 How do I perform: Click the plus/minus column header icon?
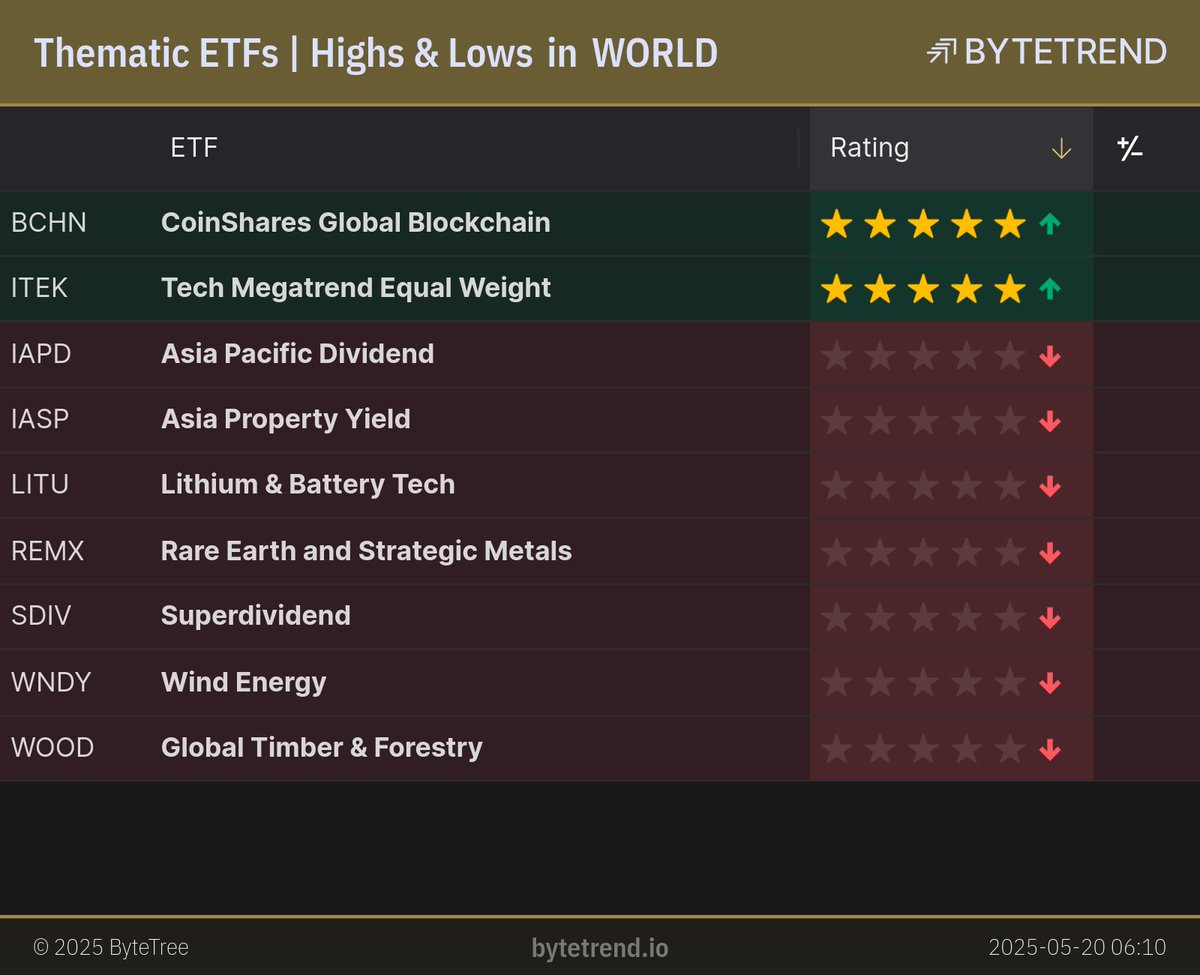[1130, 149]
